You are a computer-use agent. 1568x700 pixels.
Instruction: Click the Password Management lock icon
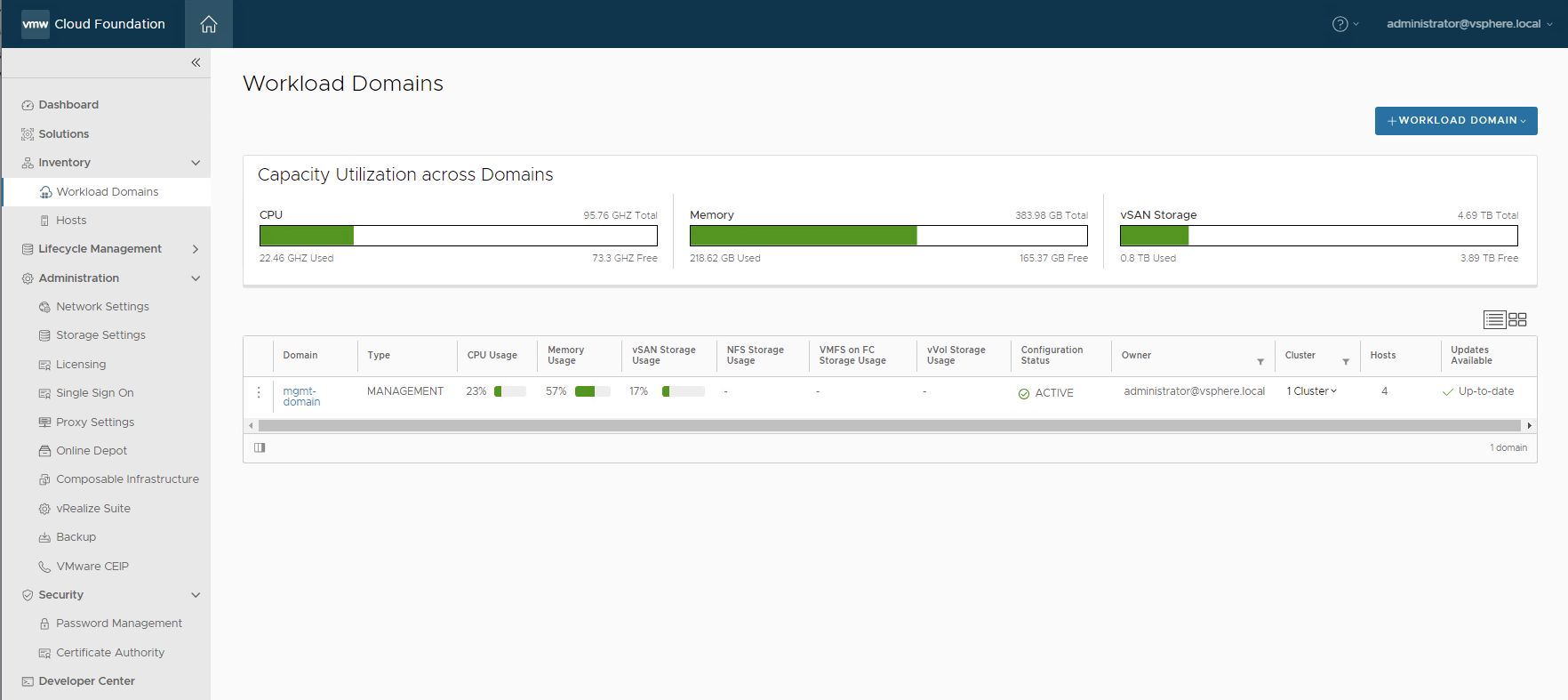(45, 624)
